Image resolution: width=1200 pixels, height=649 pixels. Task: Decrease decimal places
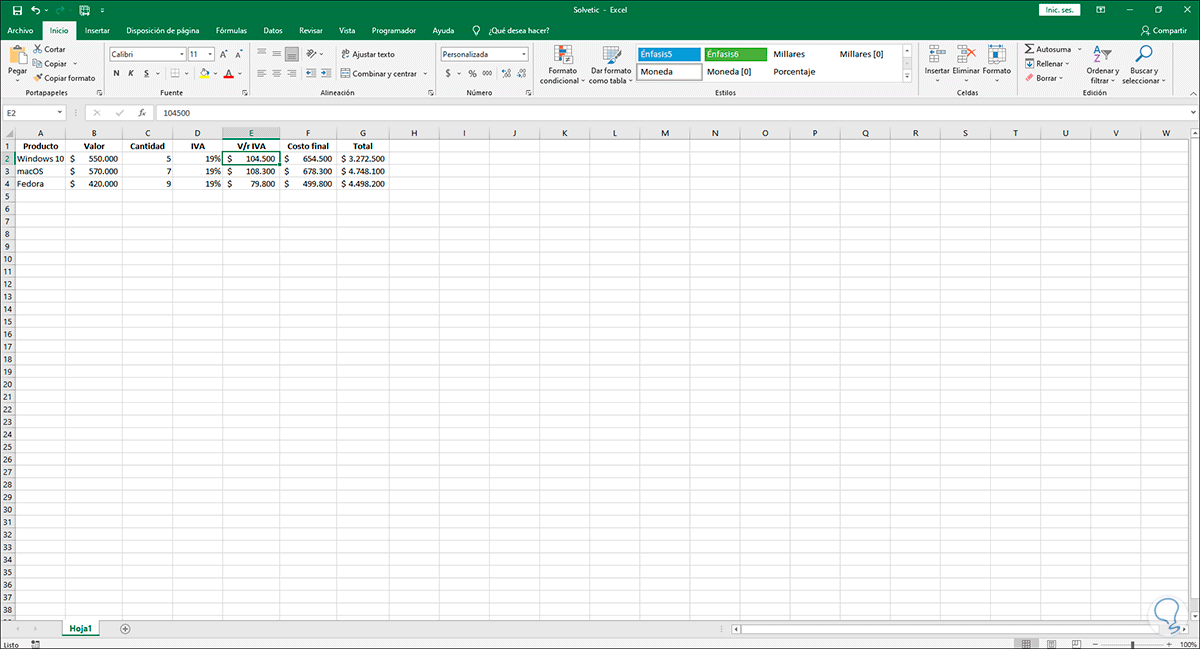[x=521, y=73]
